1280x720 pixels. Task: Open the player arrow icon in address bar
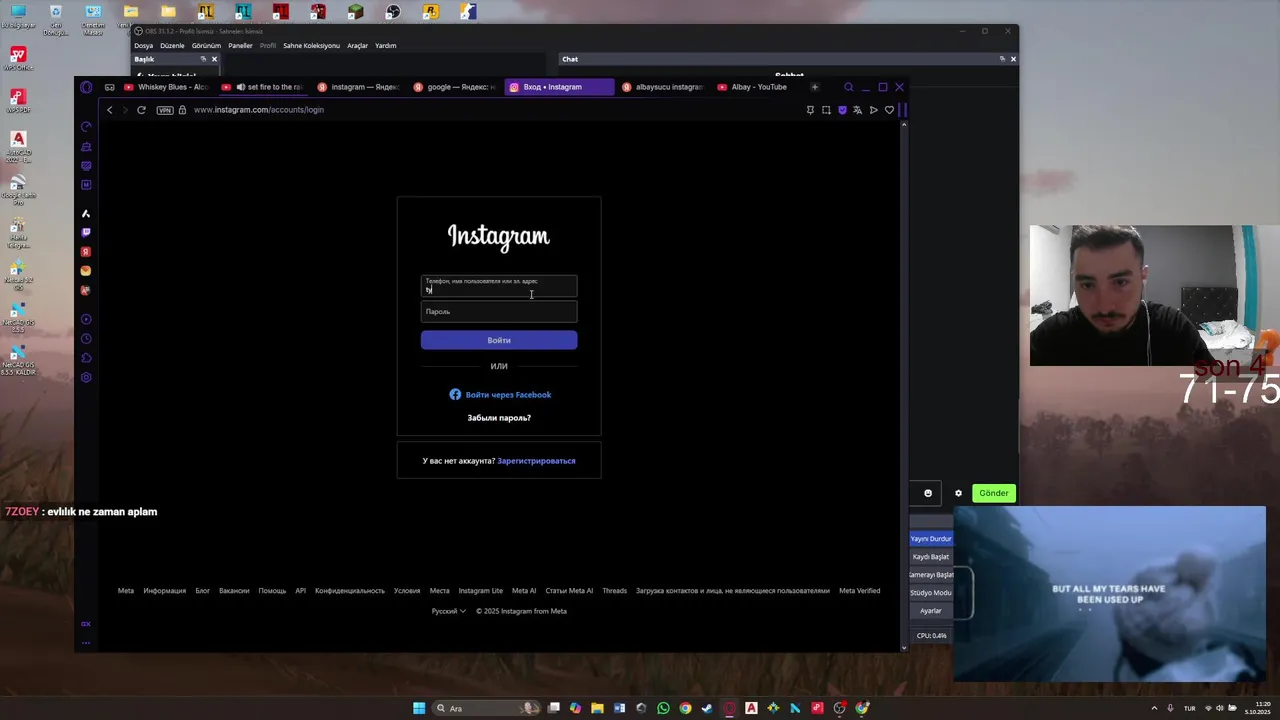tap(873, 110)
